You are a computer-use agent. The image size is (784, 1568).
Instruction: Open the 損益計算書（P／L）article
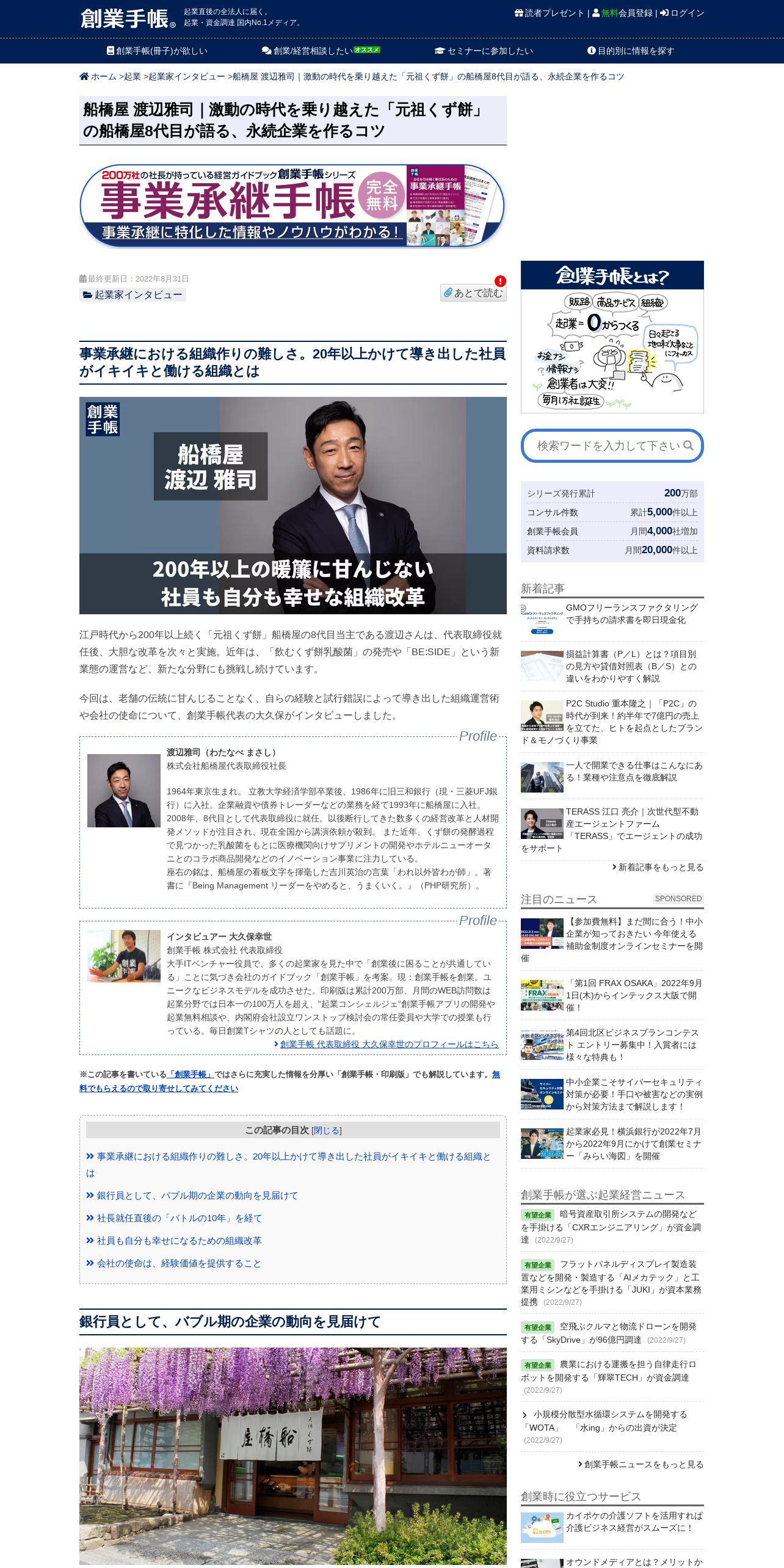(631, 666)
